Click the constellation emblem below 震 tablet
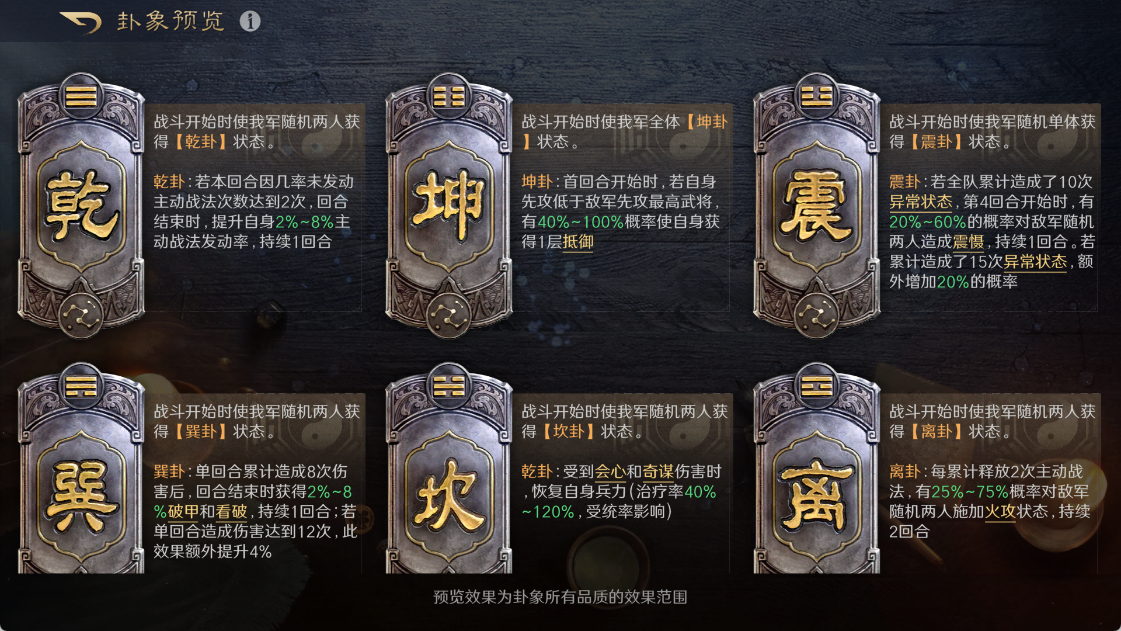Screen dimensions: 1121x631 (x=816, y=315)
